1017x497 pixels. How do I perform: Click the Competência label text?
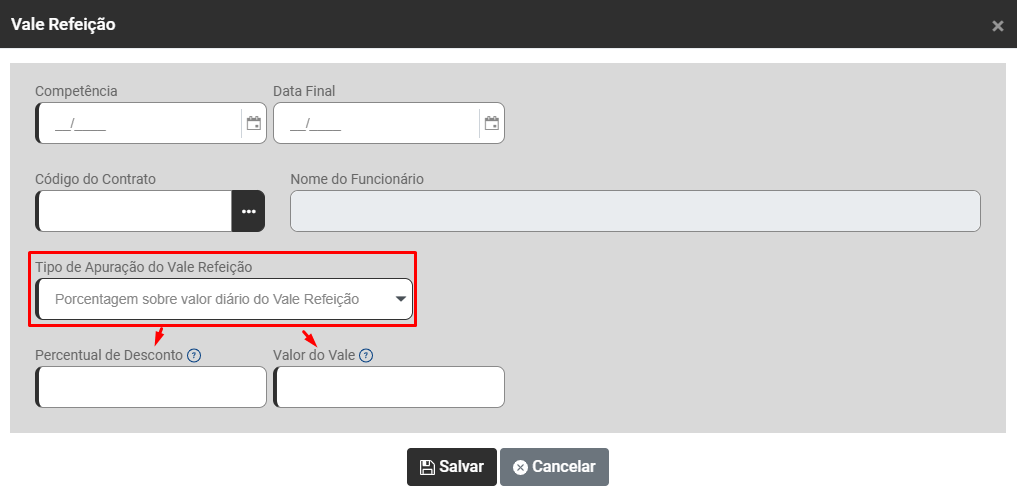coord(76,91)
